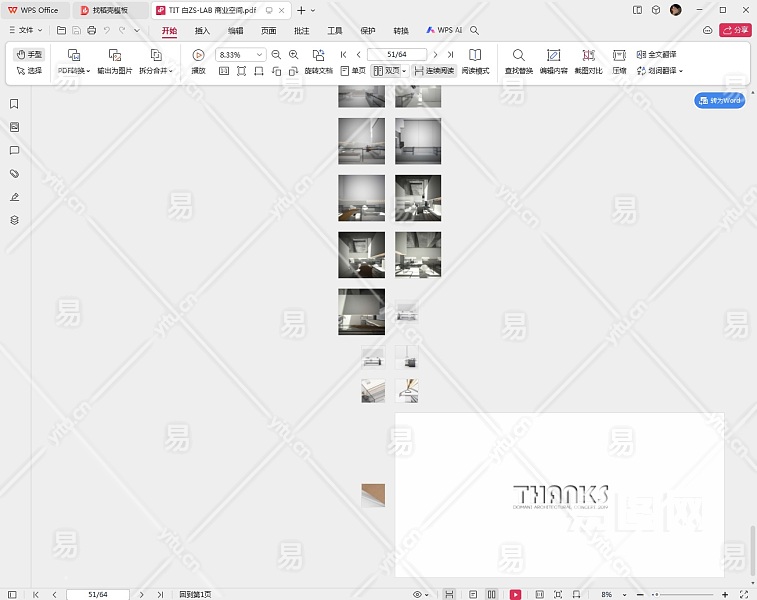This screenshot has width=757, height=600.
Task: Click the 旋转文档 rotate document icon
Action: click(x=318, y=55)
